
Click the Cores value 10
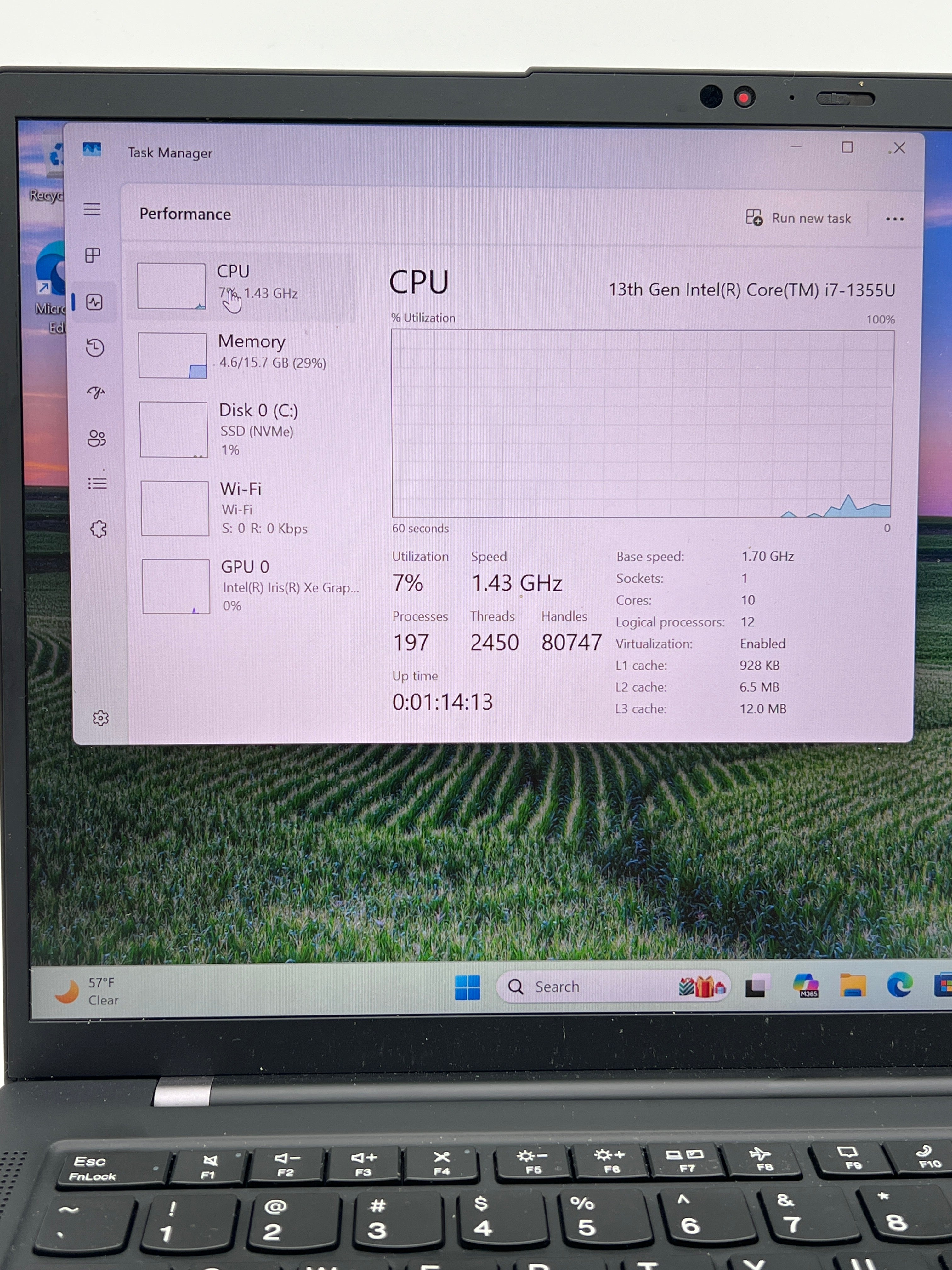coord(748,600)
